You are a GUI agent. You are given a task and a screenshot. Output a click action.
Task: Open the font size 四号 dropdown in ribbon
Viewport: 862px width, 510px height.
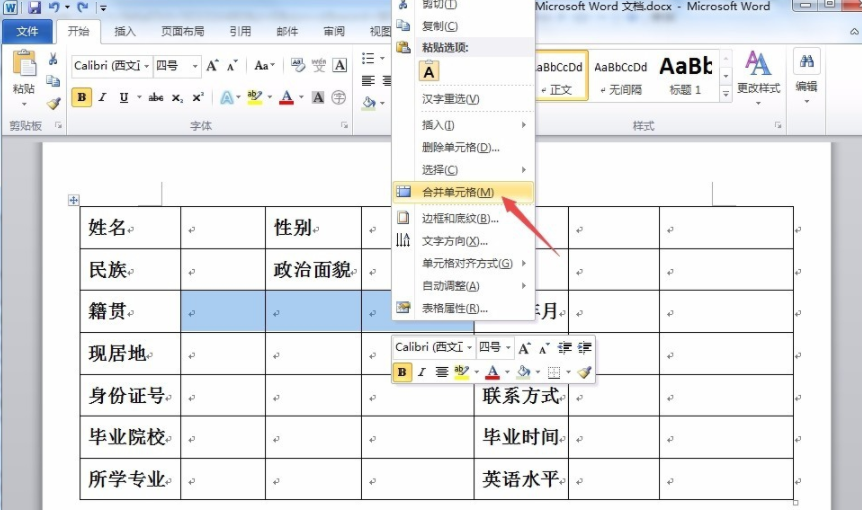point(195,66)
